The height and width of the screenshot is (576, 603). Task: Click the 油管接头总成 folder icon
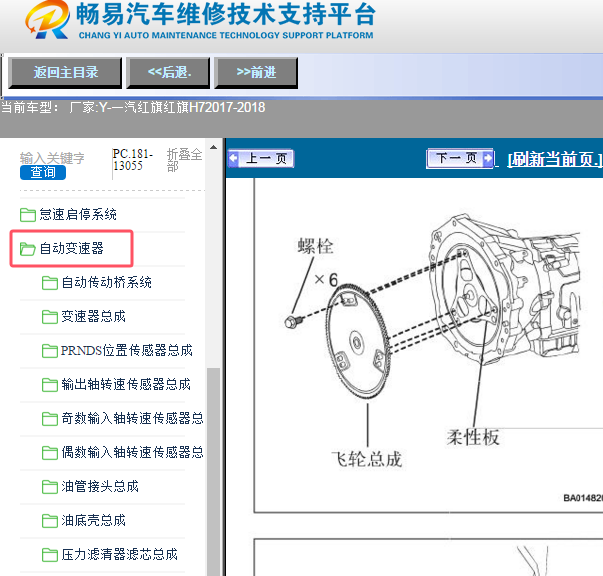pyautogui.click(x=50, y=486)
